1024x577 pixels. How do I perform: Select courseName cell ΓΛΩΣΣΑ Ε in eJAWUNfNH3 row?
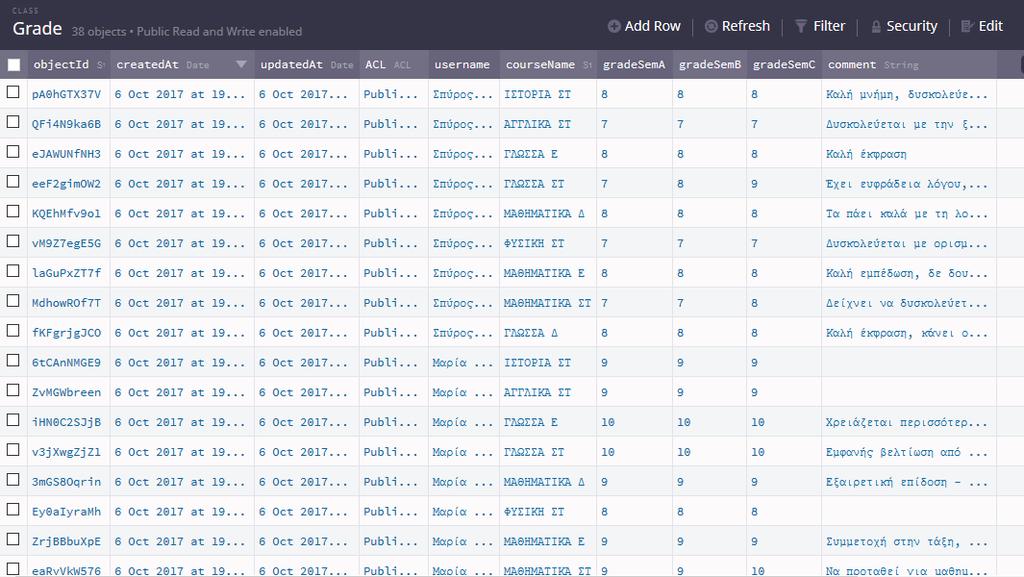(x=548, y=154)
